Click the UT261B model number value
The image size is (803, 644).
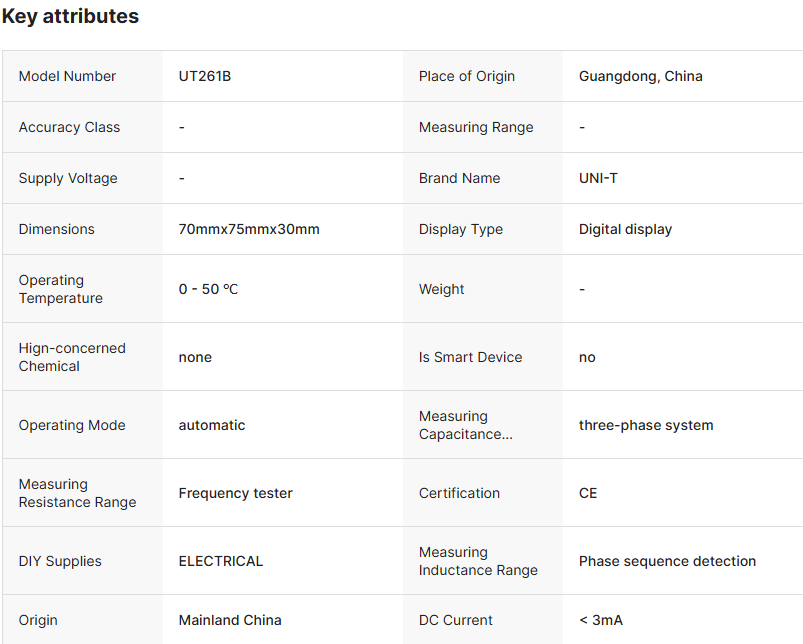[x=205, y=76]
